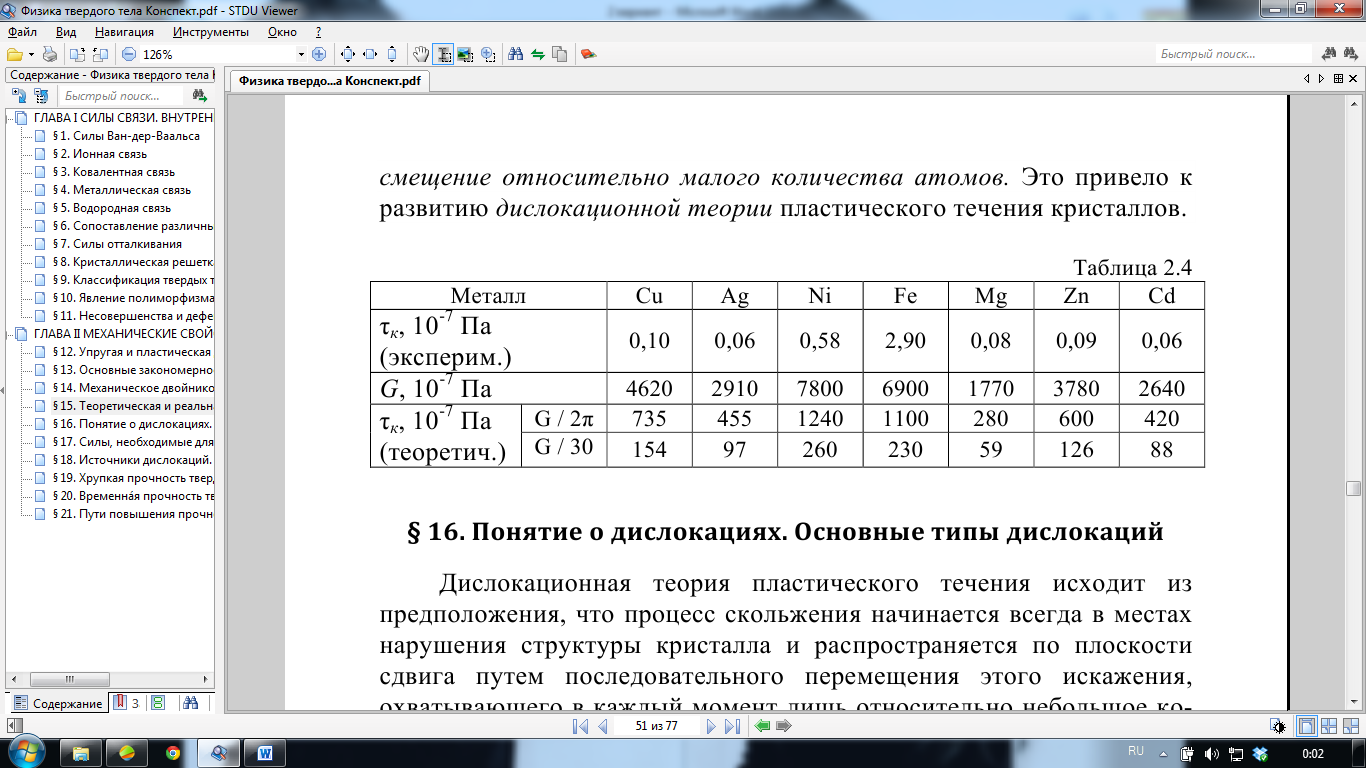Focus the contents panel quick search field
The image size is (1366, 768).
coord(122,96)
